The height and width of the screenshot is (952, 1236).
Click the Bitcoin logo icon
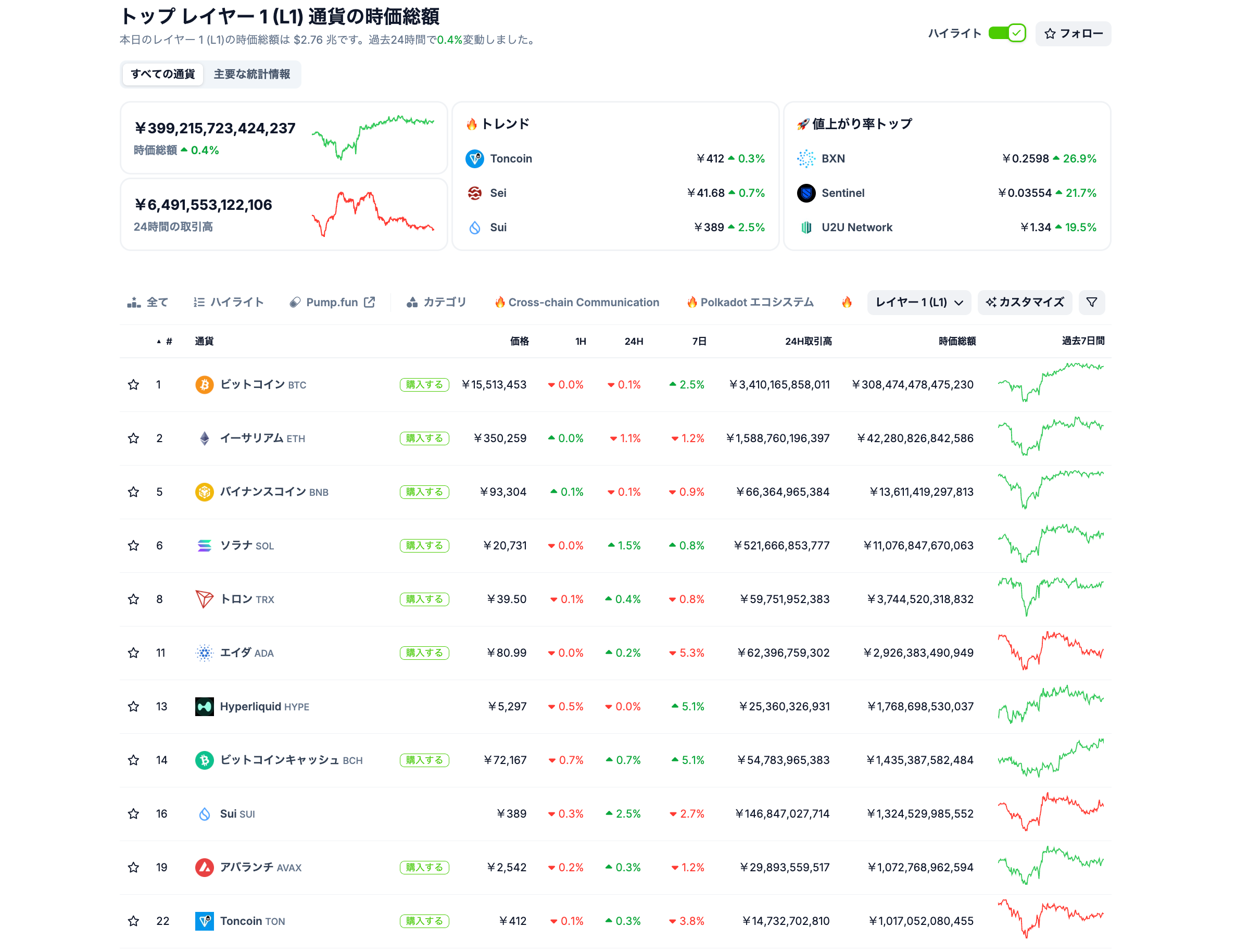[204, 385]
